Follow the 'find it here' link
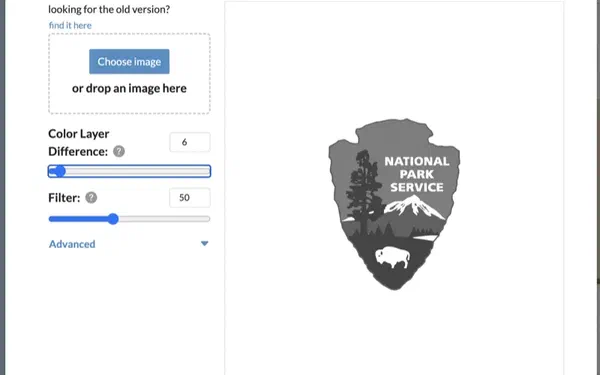600x375 pixels. coord(70,25)
